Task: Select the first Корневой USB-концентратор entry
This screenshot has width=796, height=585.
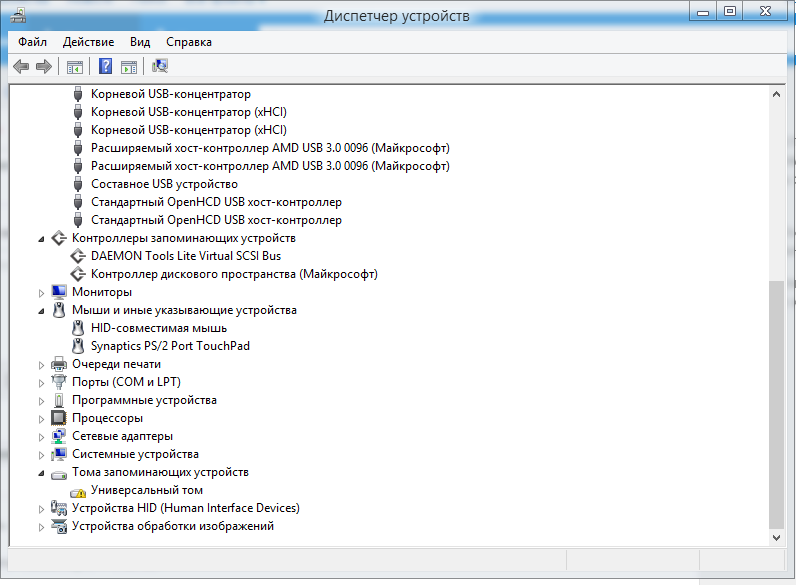Action: click(x=171, y=94)
